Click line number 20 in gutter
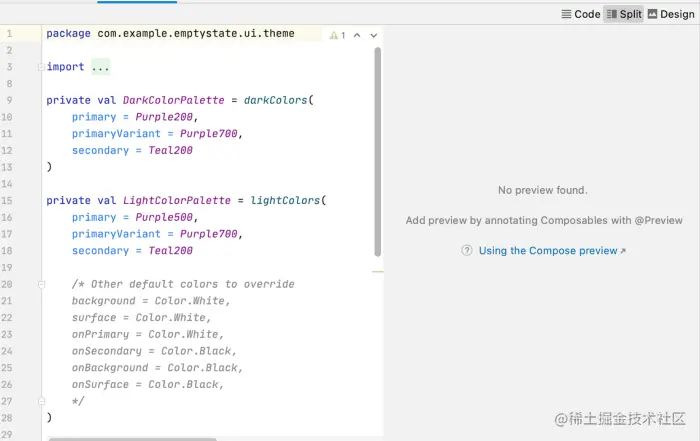Viewport: 700px width, 441px height. point(7,284)
